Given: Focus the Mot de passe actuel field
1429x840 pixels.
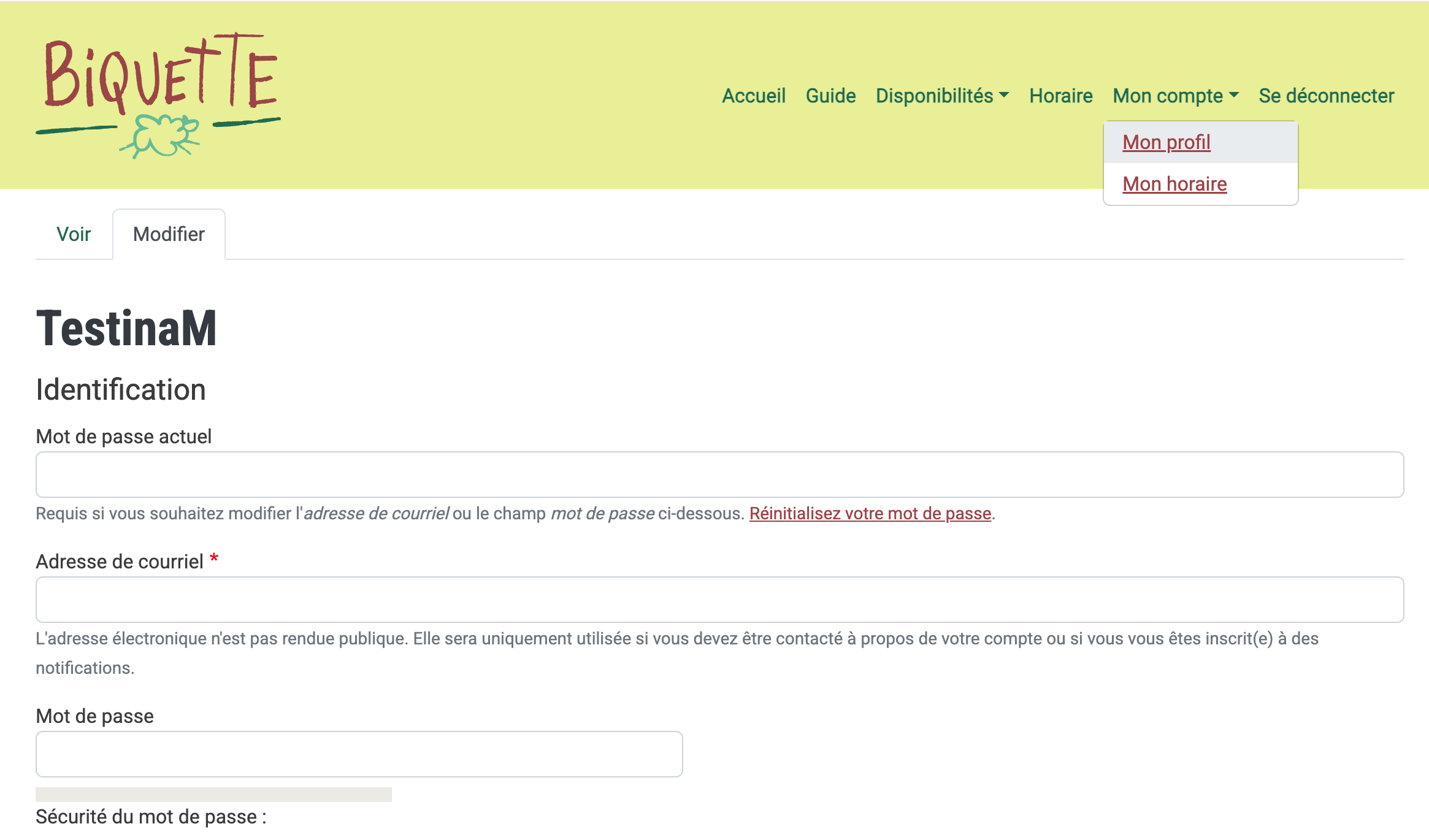Looking at the screenshot, I should (719, 475).
